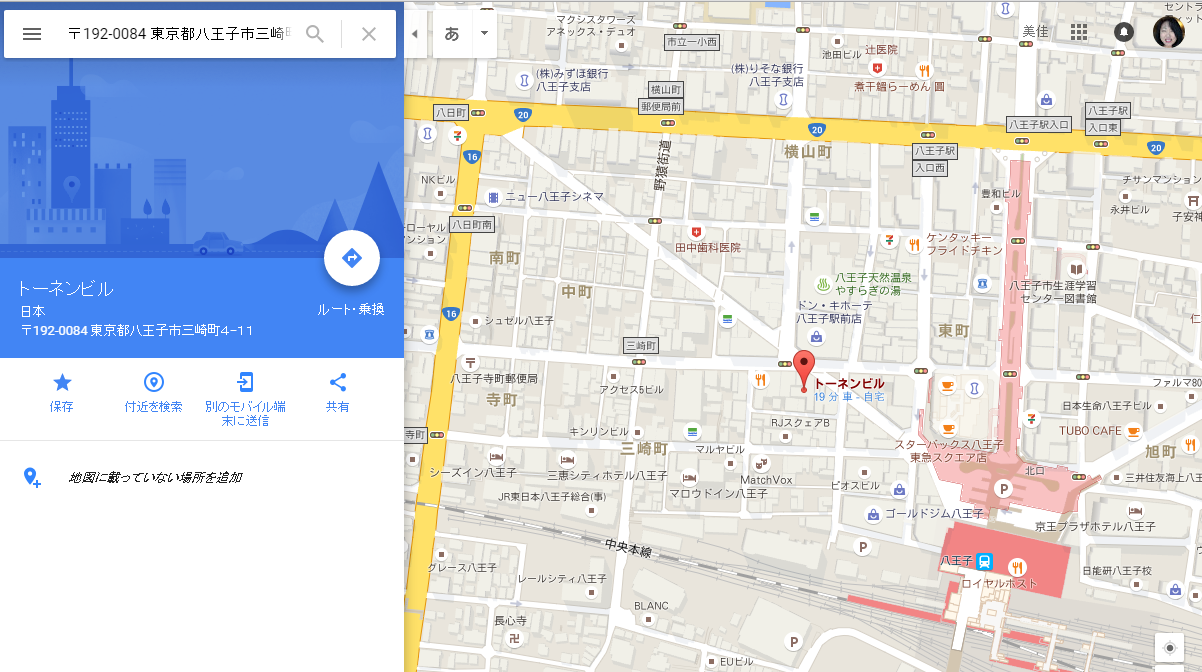Open the notifications bell
1202x672 pixels.
pos(1124,32)
